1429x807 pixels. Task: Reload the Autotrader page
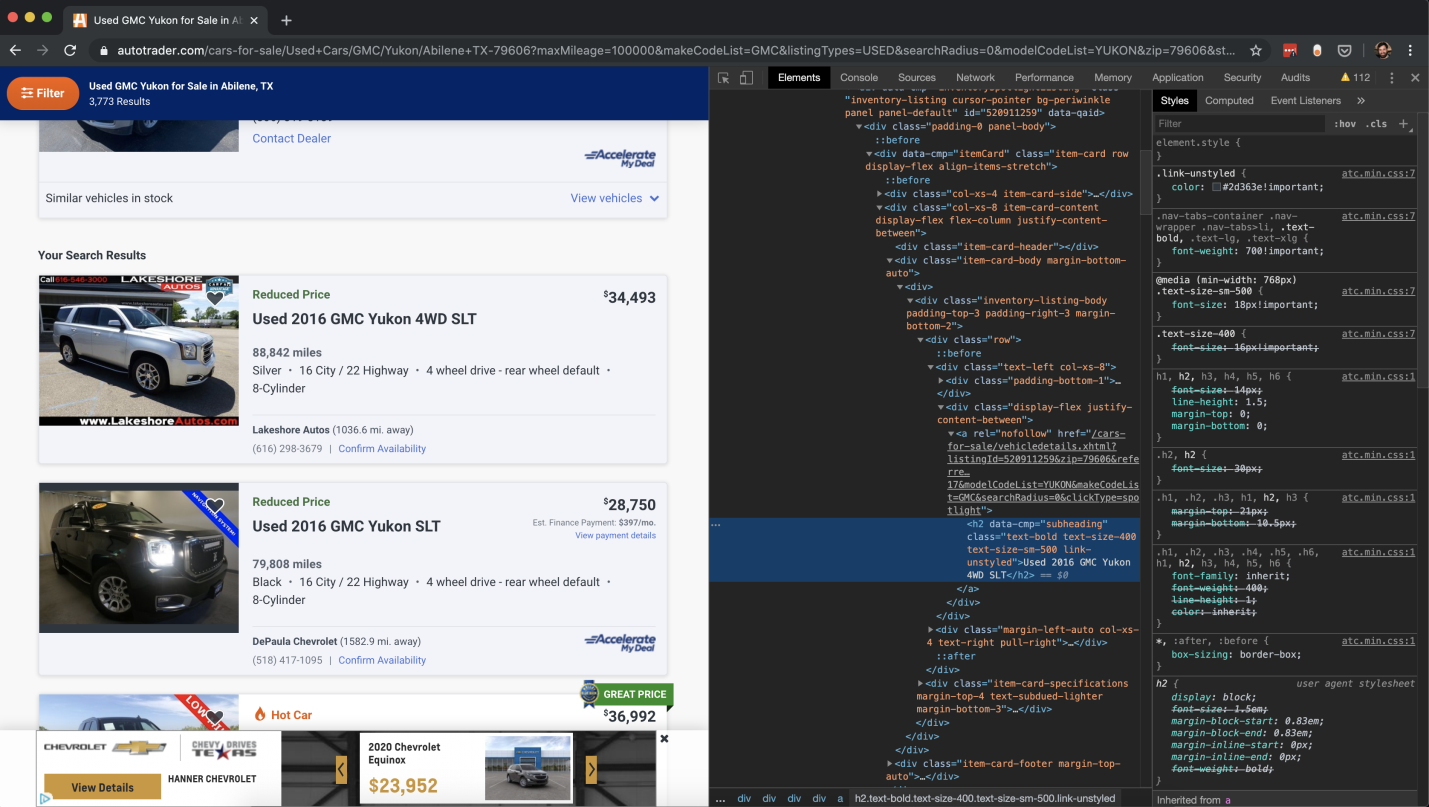pos(70,50)
